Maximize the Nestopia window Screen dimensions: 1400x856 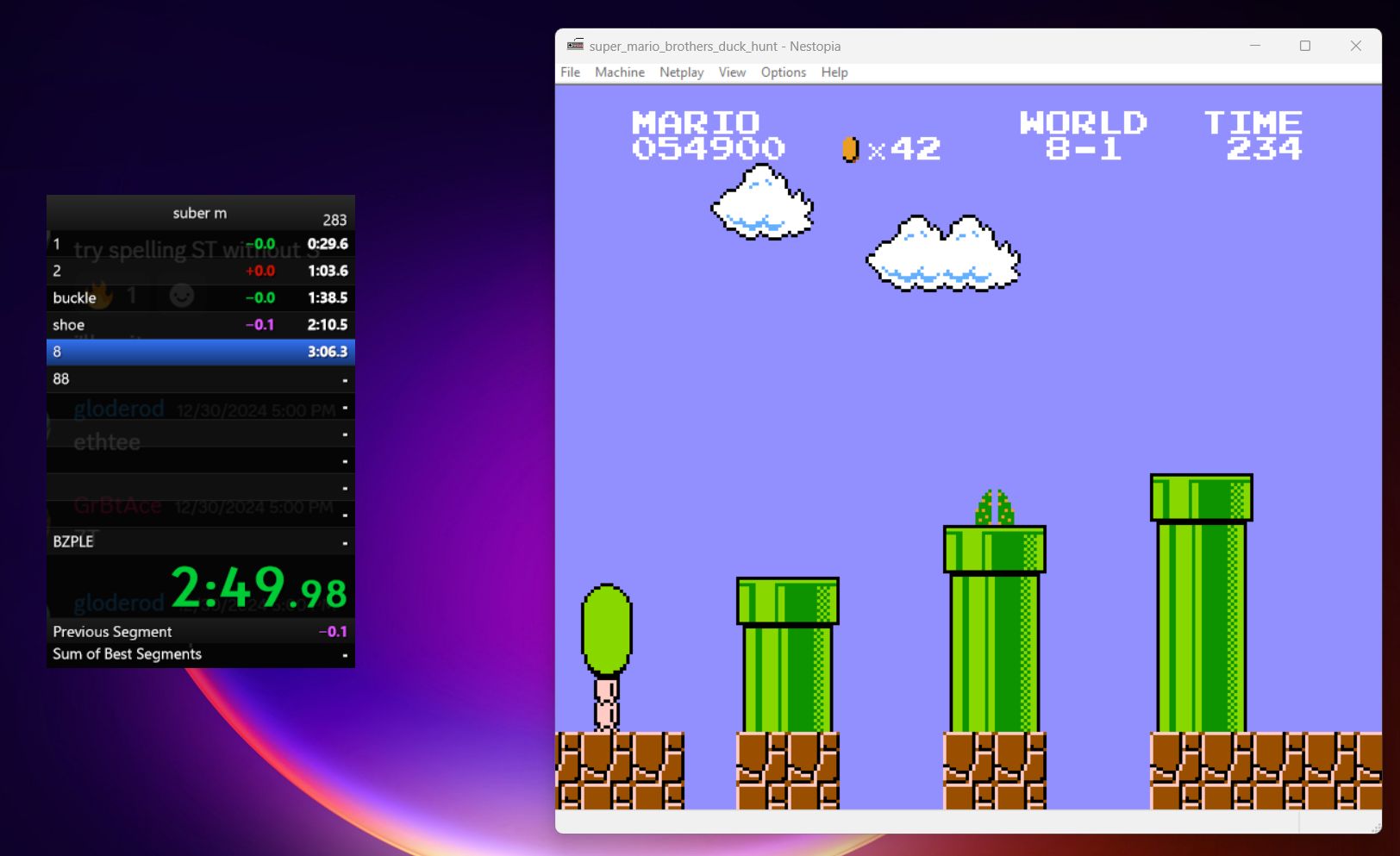1305,46
